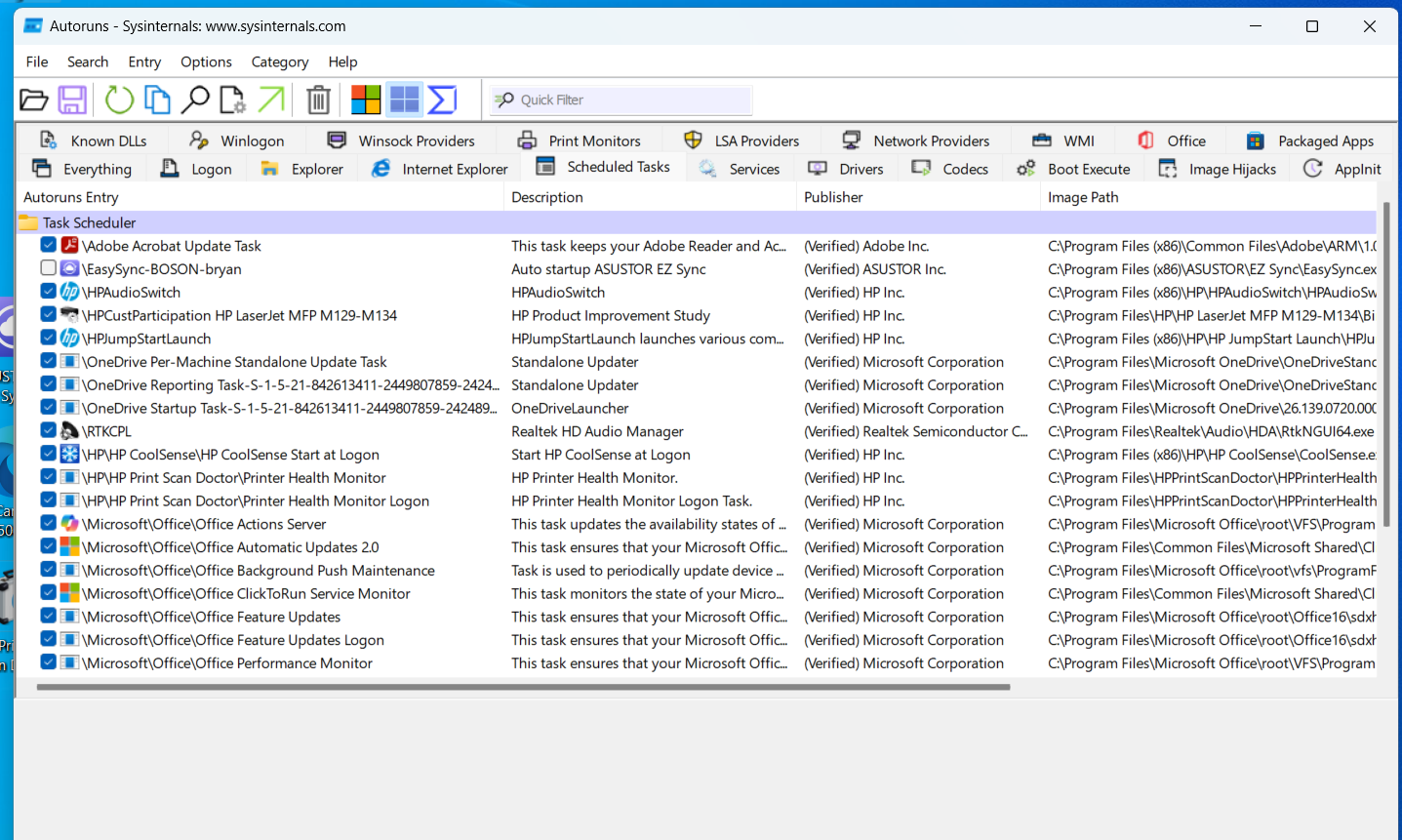This screenshot has height=840, width=1402.
Task: Select the RTKCPL Realtek entry icon
Action: (x=69, y=431)
